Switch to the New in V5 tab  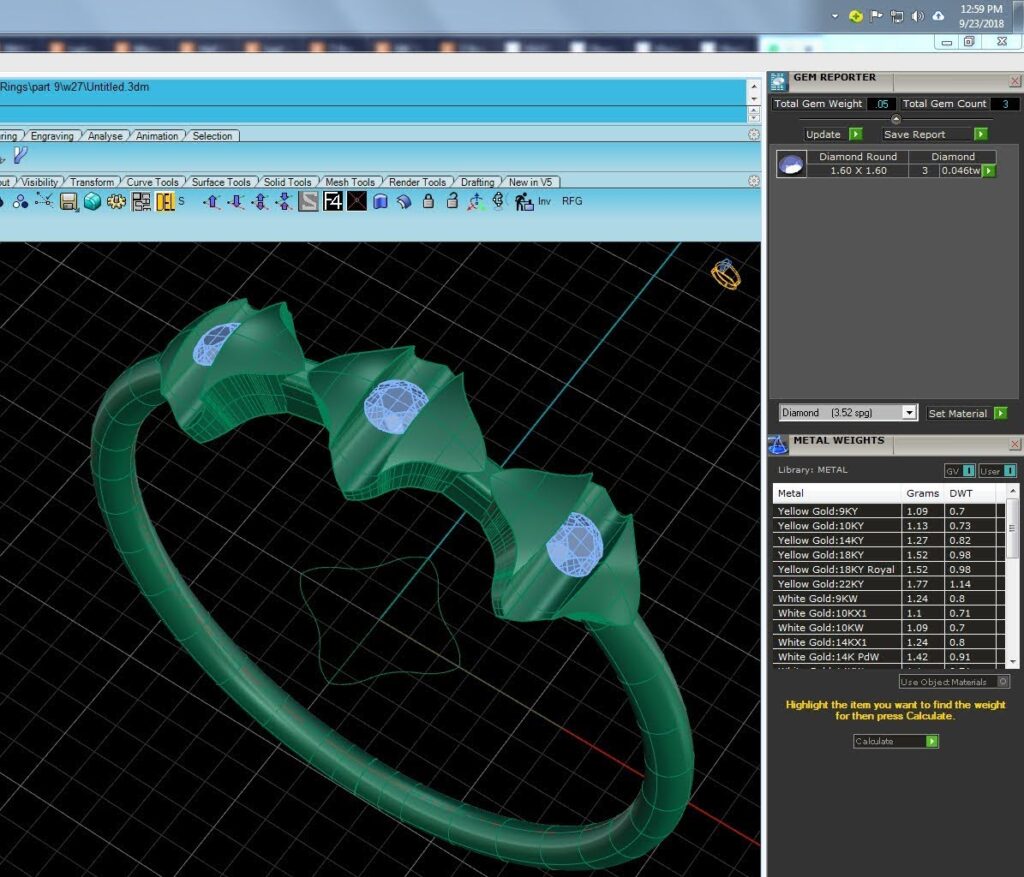point(530,182)
